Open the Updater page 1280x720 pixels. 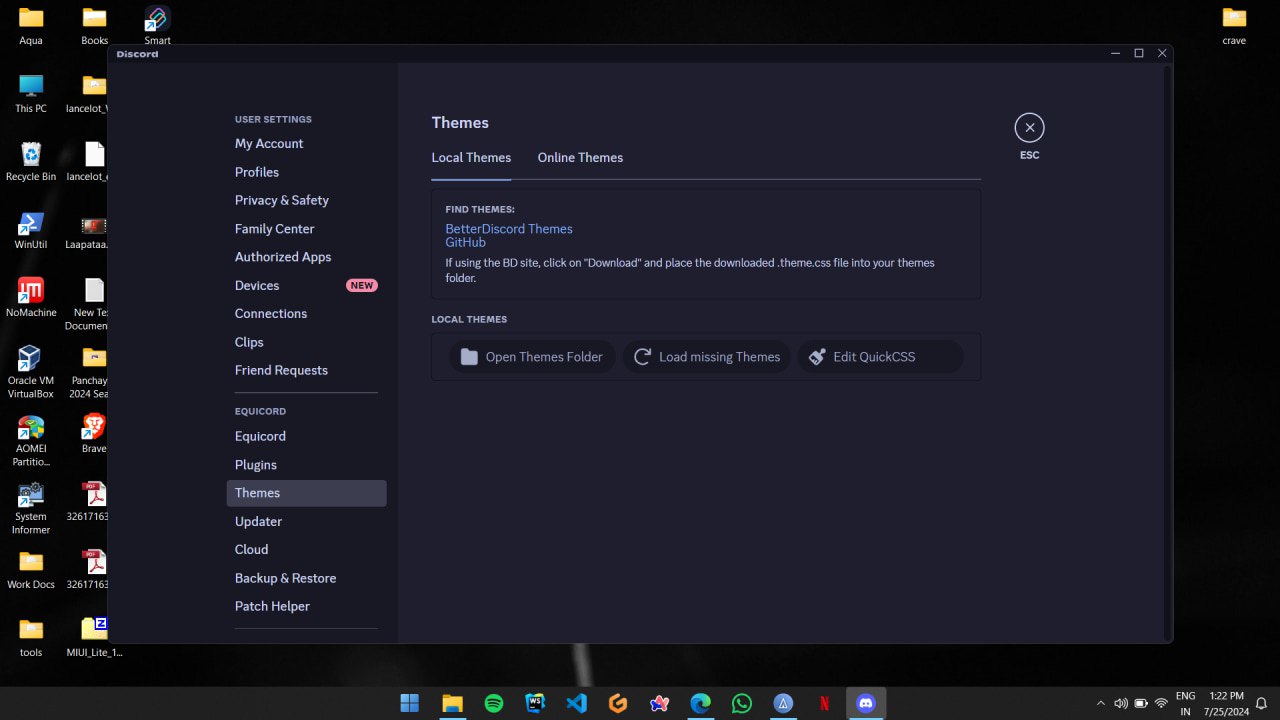click(x=306, y=521)
